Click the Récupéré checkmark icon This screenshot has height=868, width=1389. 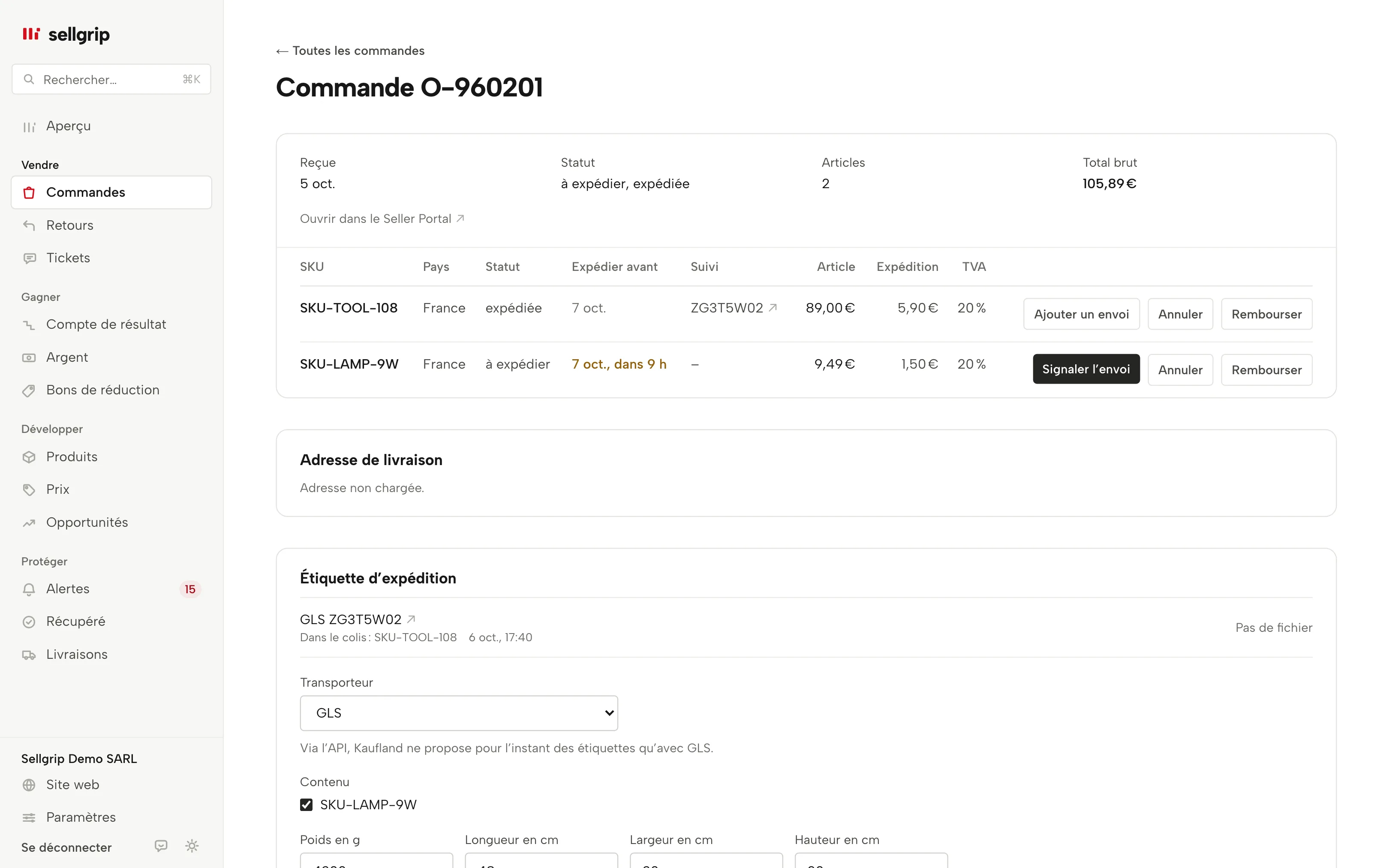coord(29,622)
